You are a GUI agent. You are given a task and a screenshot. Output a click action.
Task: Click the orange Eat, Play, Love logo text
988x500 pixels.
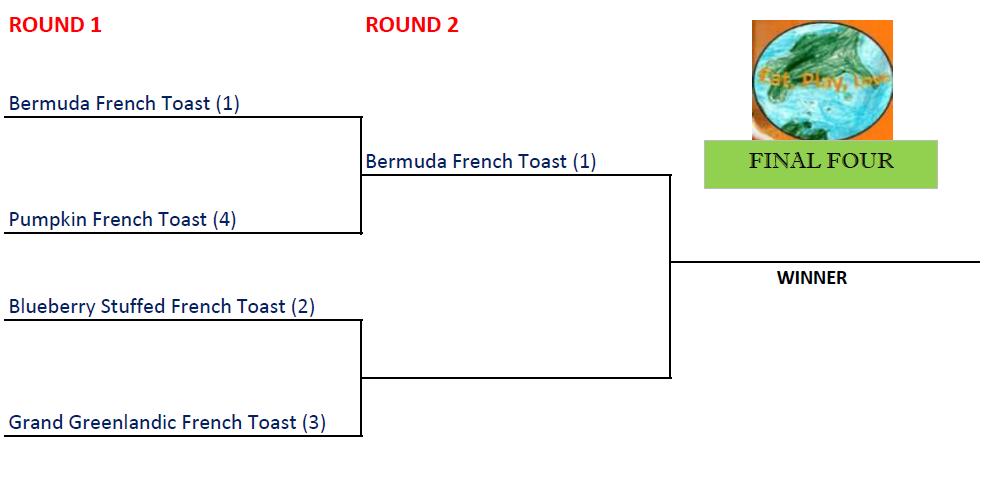[821, 78]
